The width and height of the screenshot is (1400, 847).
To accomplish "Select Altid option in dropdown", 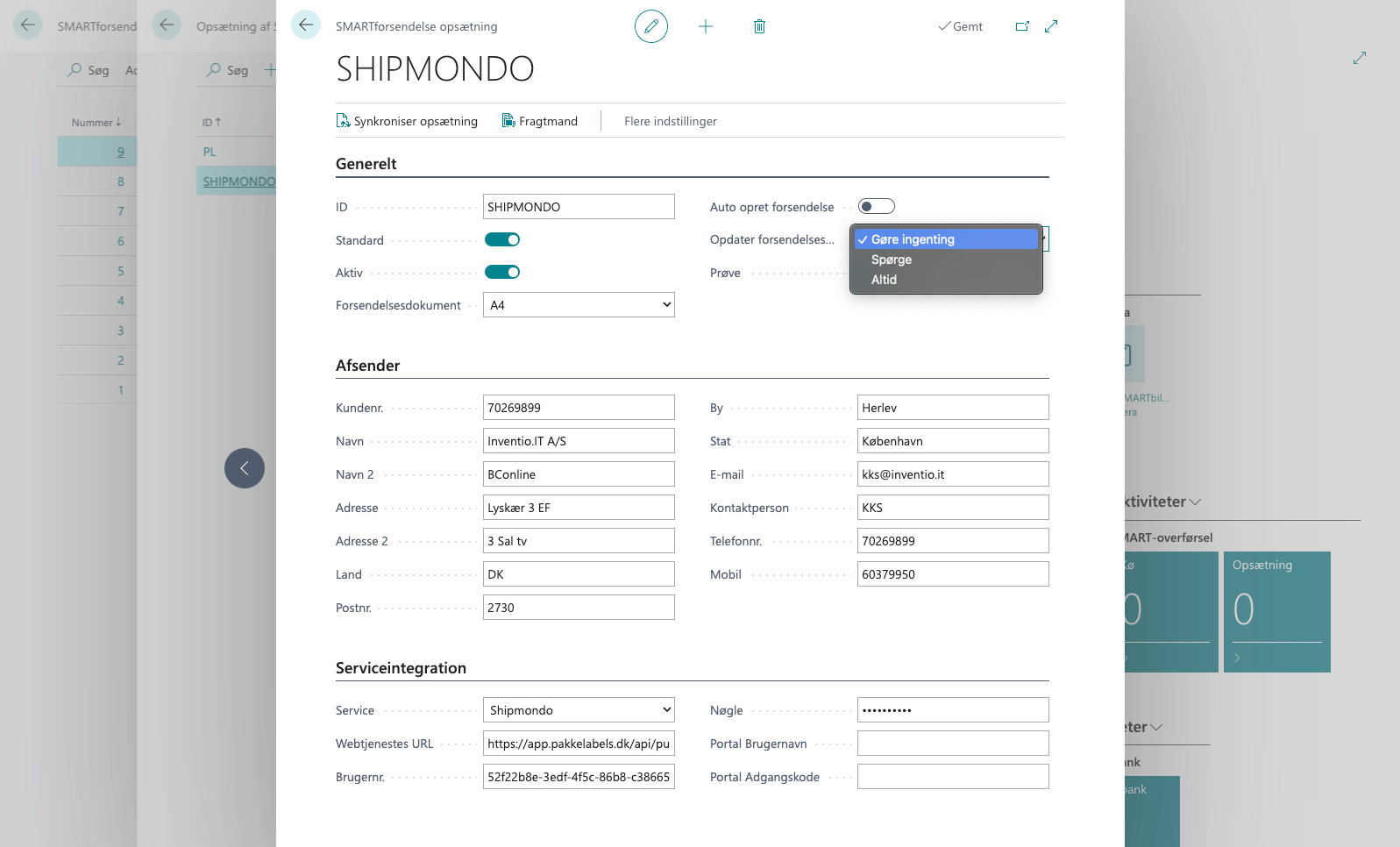I will tap(946, 280).
